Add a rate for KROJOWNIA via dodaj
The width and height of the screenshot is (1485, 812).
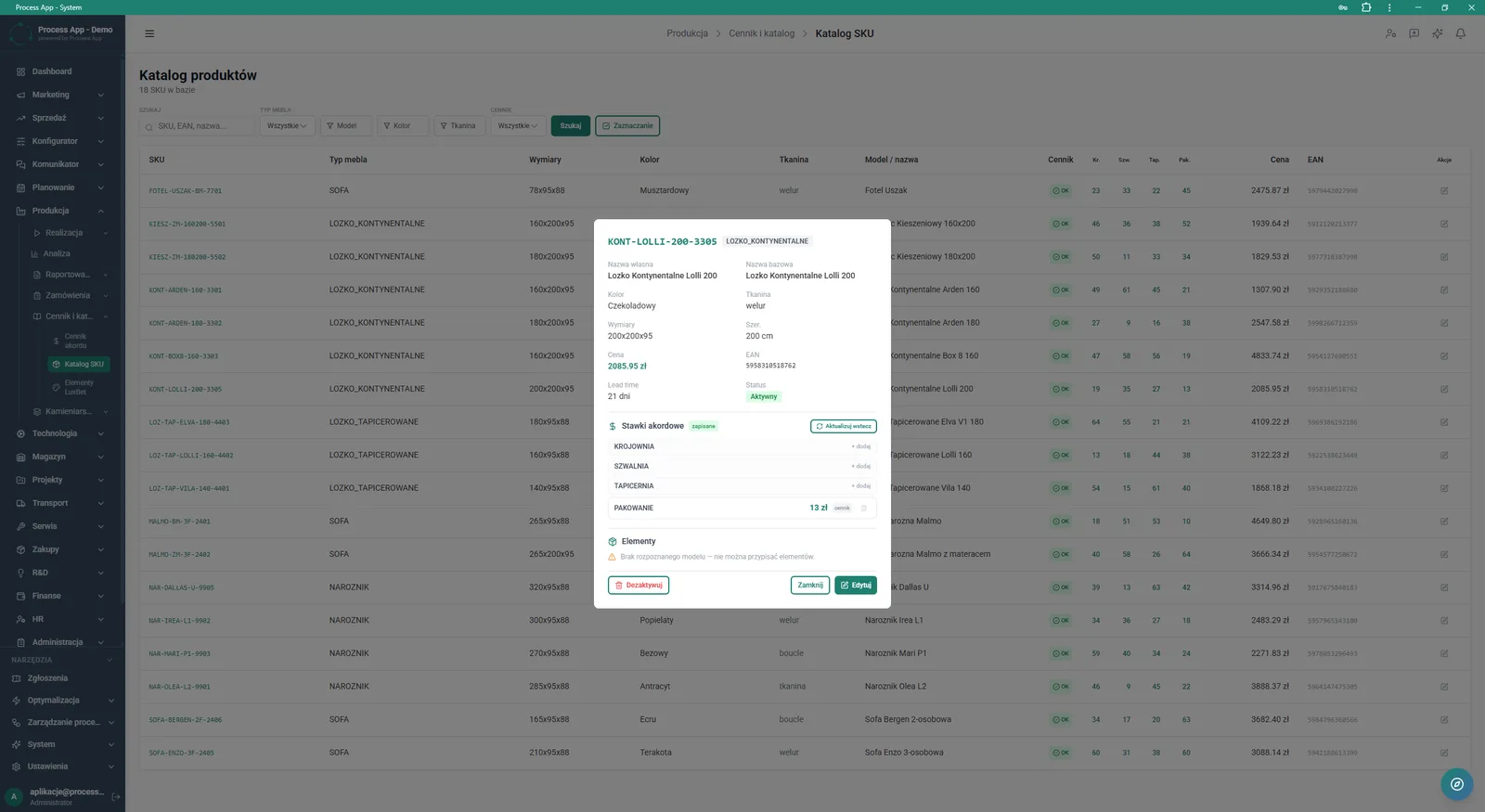click(861, 446)
